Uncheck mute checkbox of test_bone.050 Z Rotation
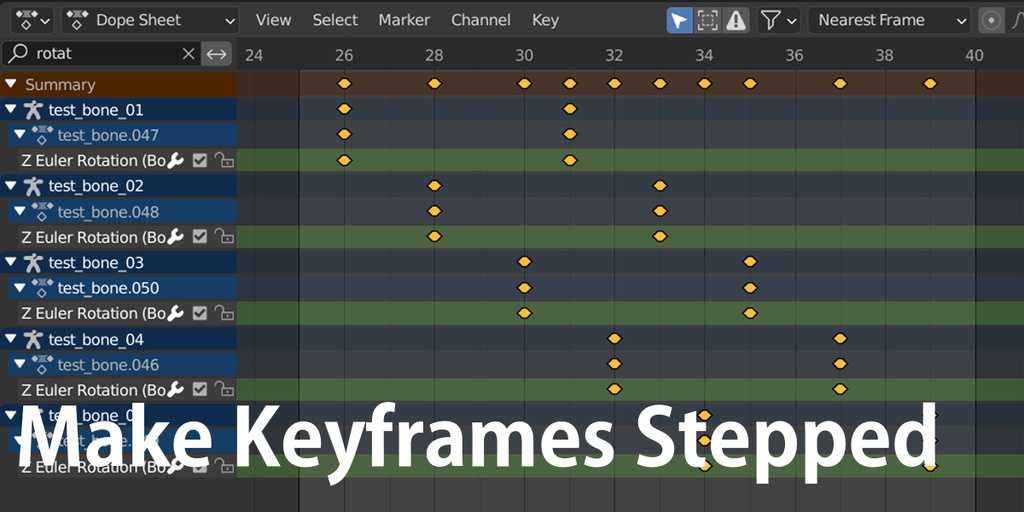 [x=200, y=313]
